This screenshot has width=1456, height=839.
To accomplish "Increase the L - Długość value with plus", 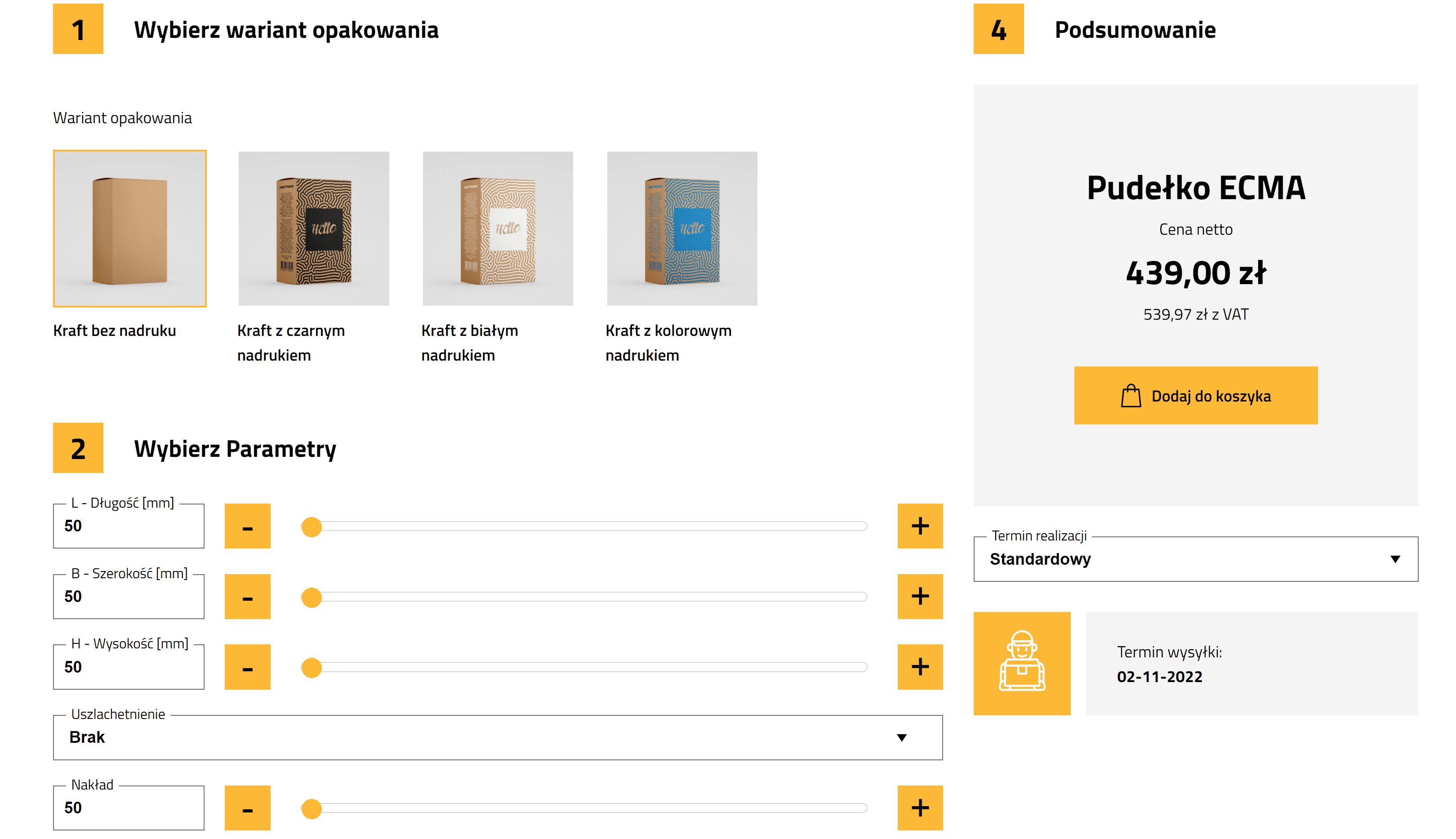I will coord(919,526).
